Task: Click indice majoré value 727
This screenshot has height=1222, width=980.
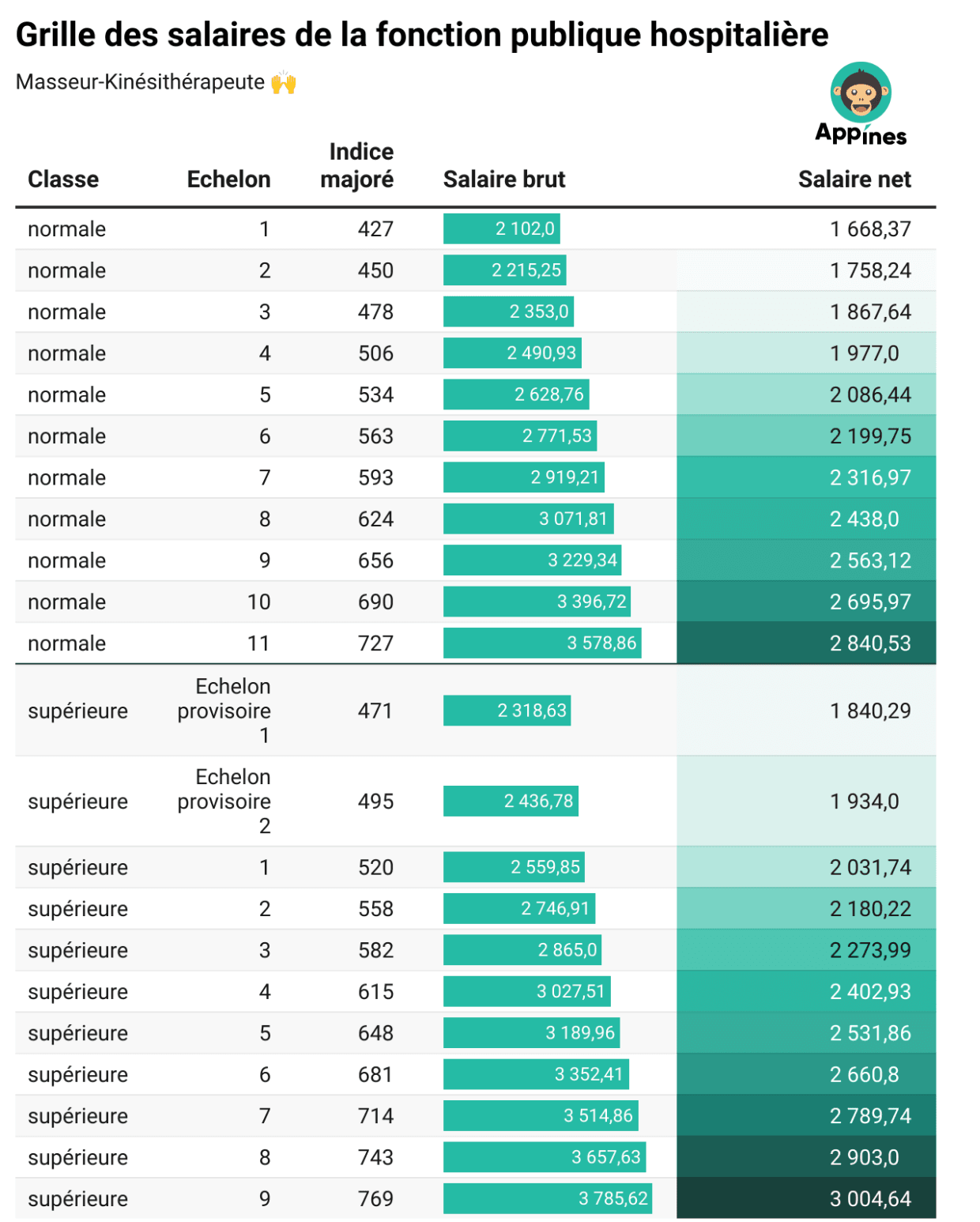Action: (375, 643)
